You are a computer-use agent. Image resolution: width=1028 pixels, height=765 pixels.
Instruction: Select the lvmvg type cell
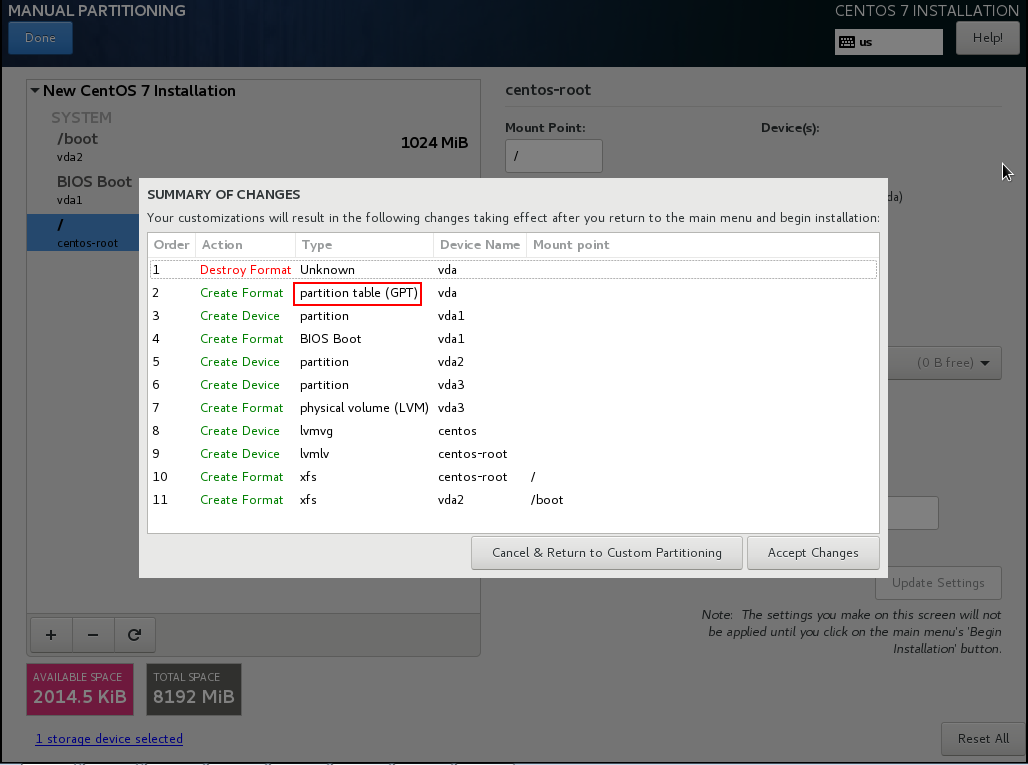coord(316,431)
